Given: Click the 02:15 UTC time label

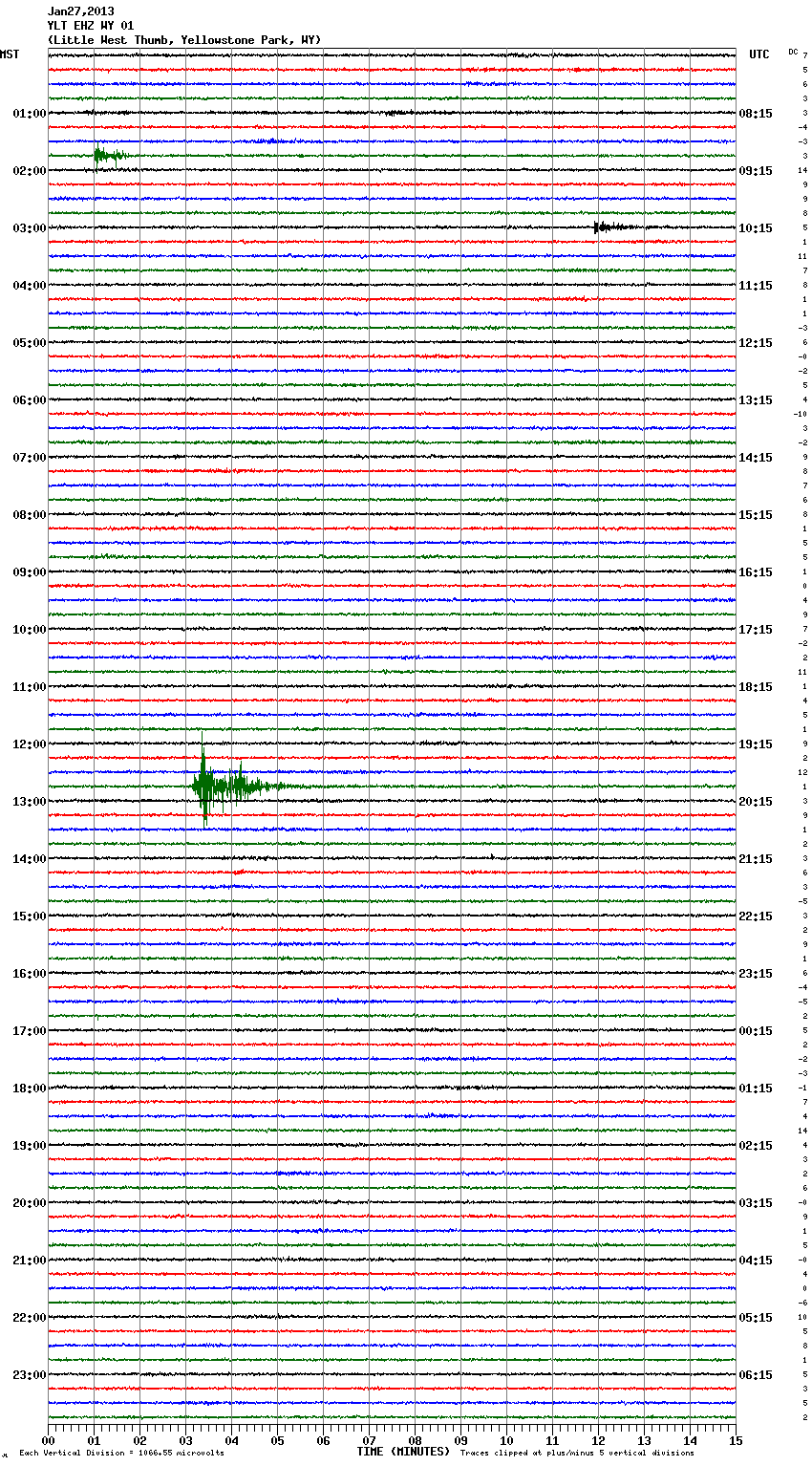Looking at the screenshot, I should click(756, 1146).
